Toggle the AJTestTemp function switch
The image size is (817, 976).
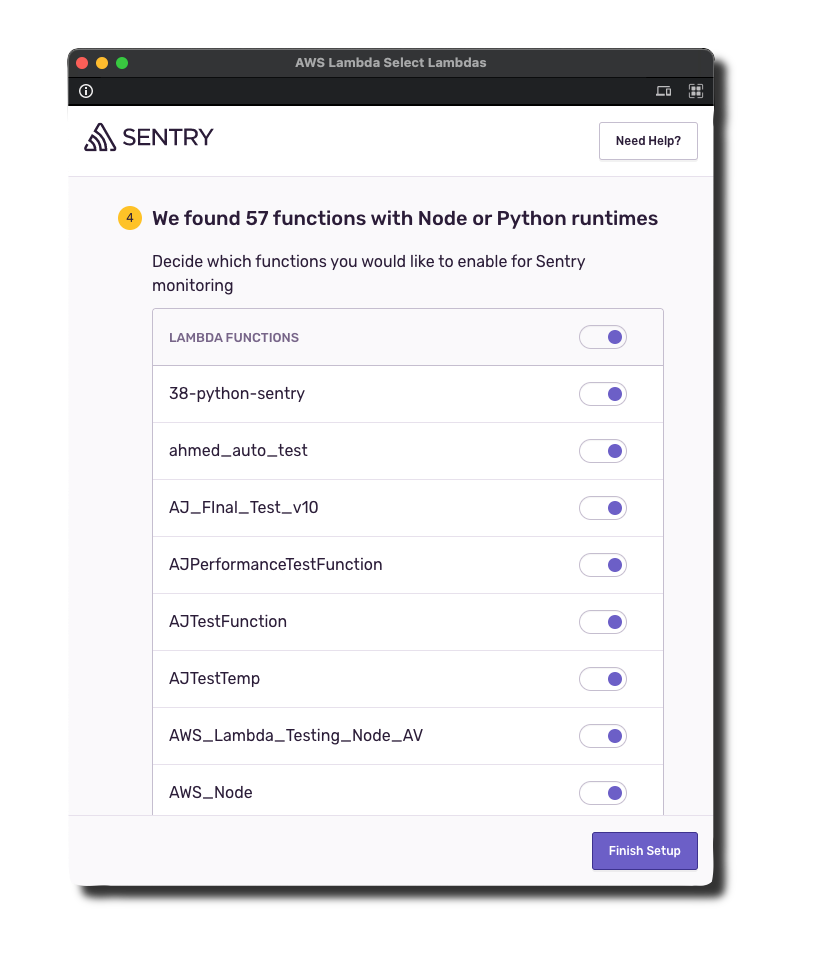pos(603,679)
